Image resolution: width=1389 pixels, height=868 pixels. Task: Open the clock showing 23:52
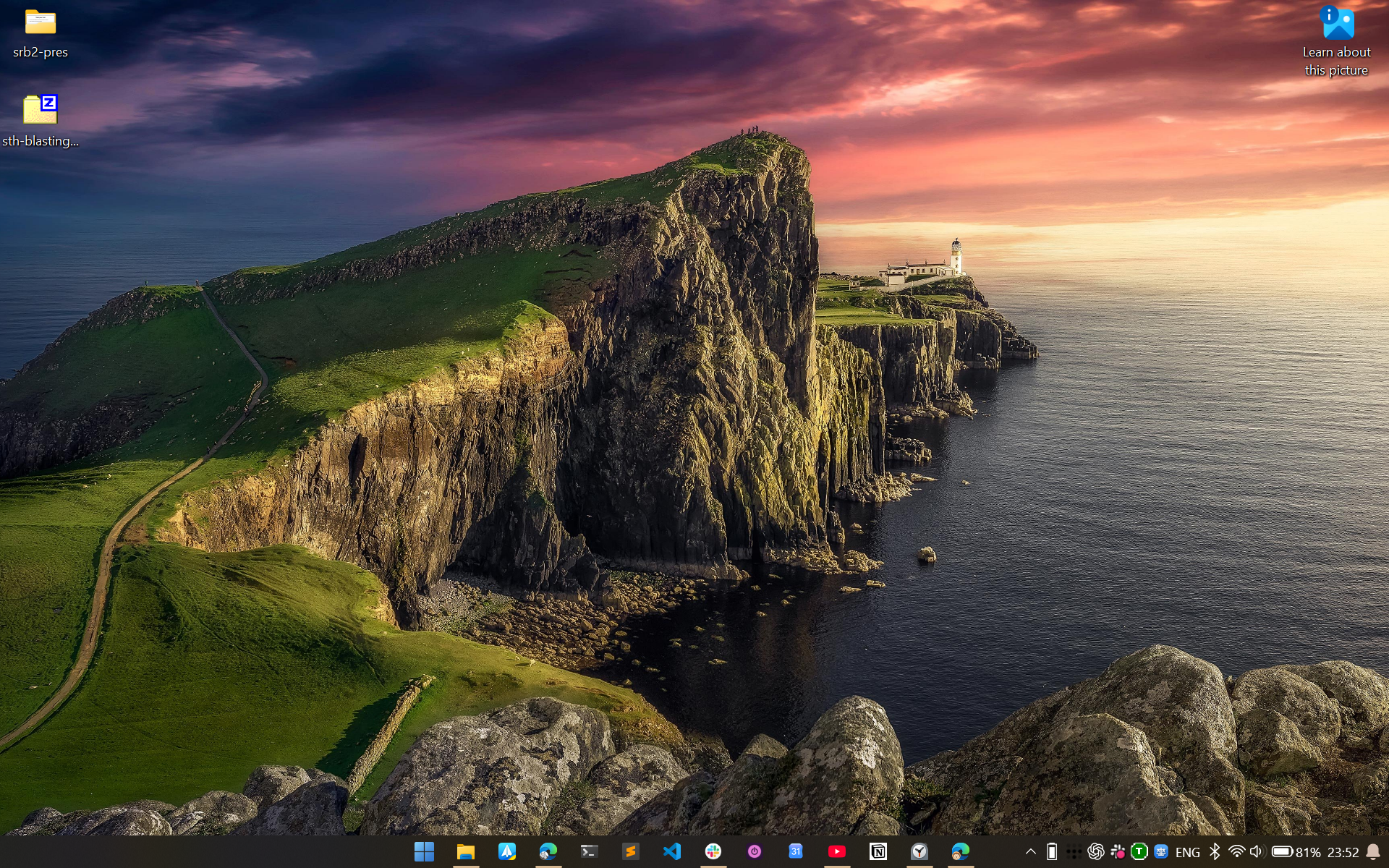1343,852
